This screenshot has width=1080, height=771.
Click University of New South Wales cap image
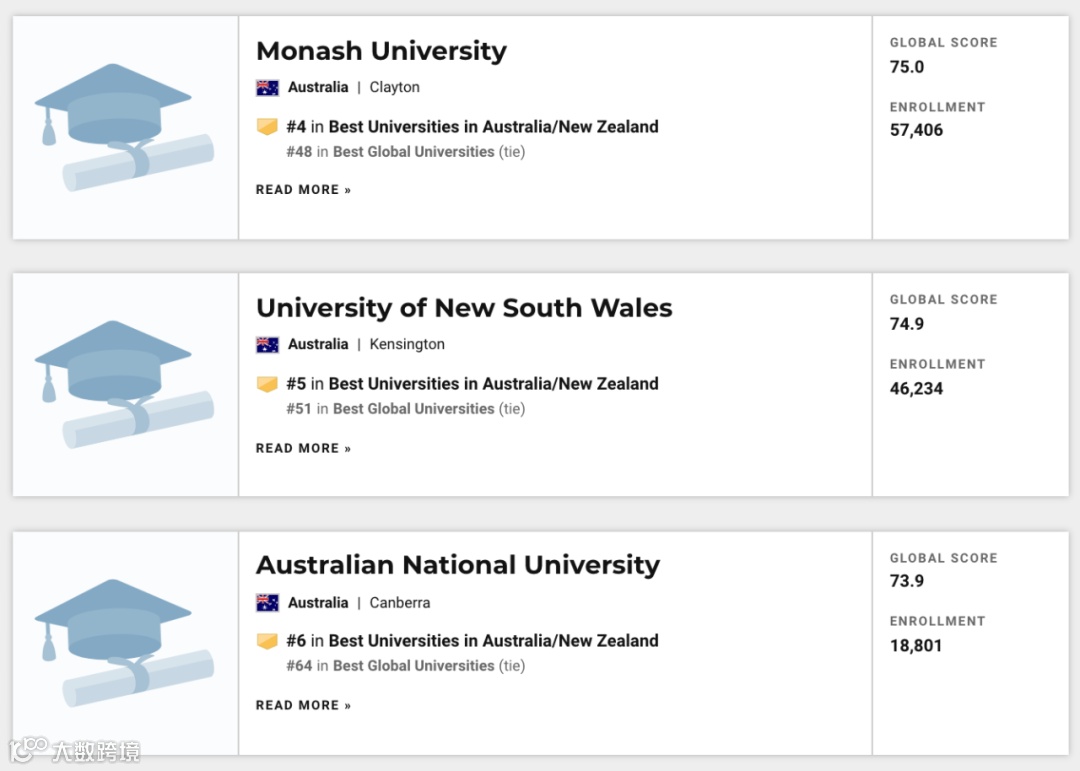click(x=124, y=384)
